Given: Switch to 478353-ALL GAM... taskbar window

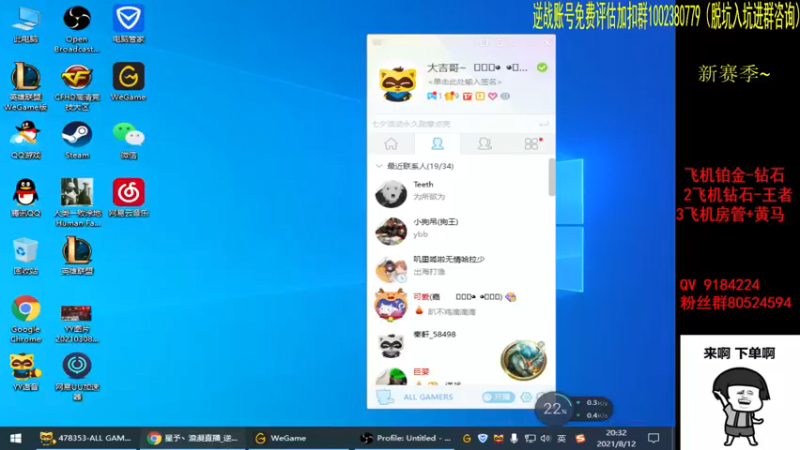Looking at the screenshot, I should pos(86,438).
